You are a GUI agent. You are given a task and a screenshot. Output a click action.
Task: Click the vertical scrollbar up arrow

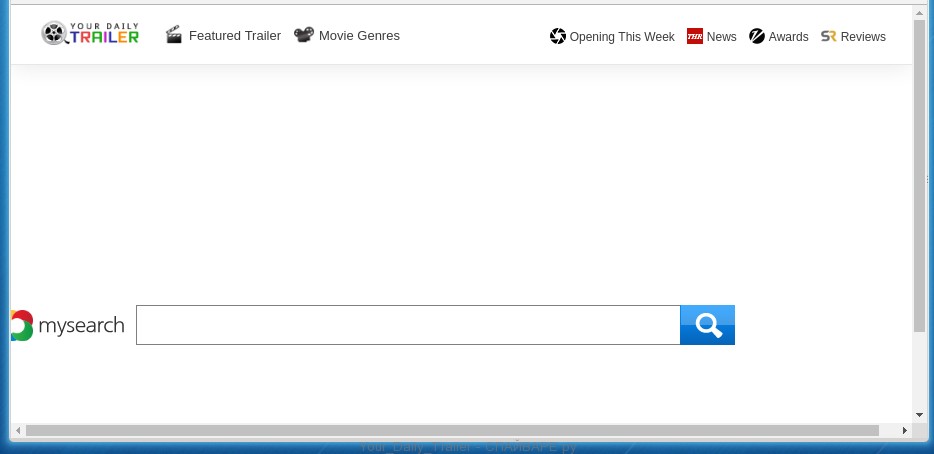[x=919, y=13]
